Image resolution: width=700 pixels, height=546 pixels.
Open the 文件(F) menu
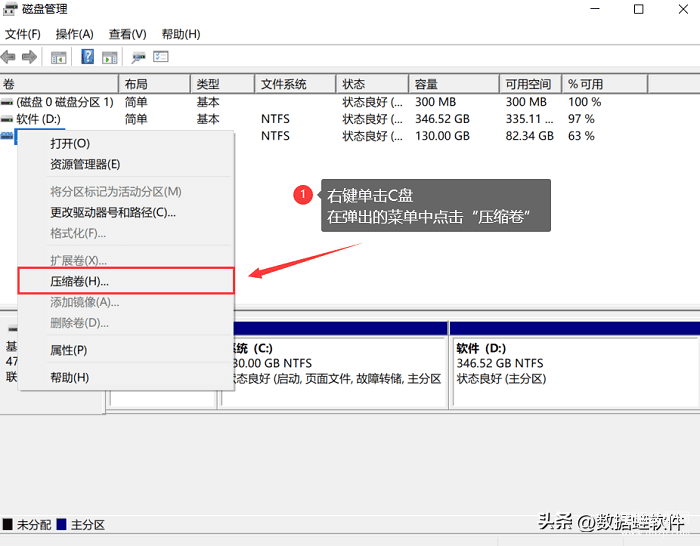(x=23, y=34)
